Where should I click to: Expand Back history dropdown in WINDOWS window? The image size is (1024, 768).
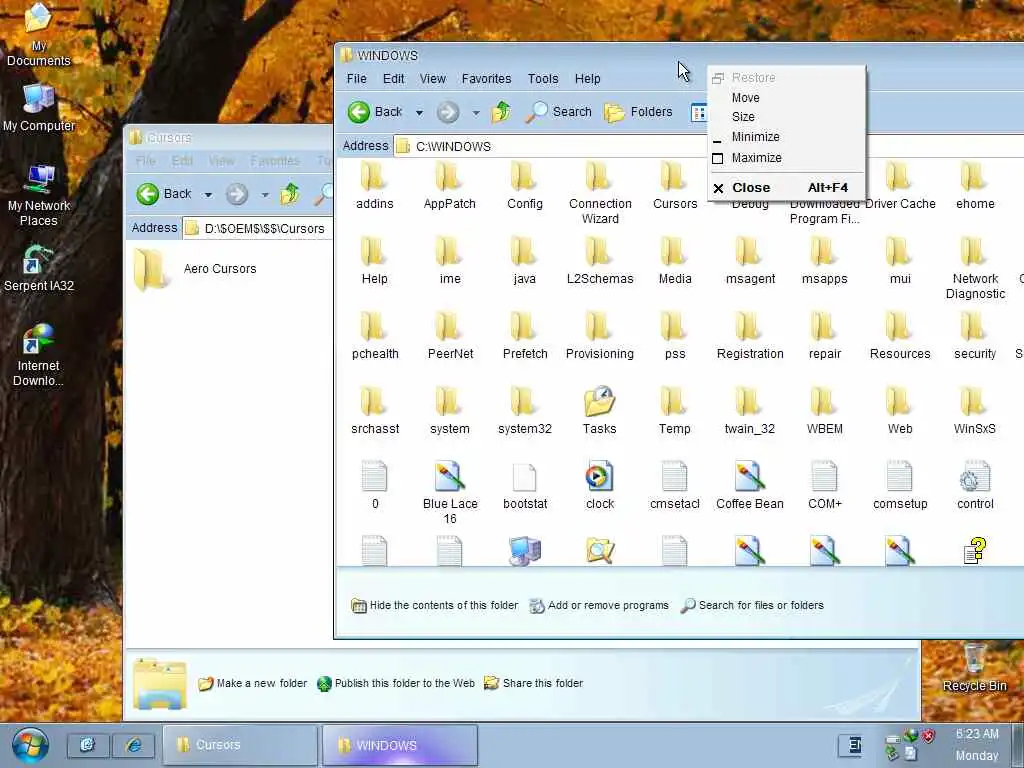[x=419, y=112]
